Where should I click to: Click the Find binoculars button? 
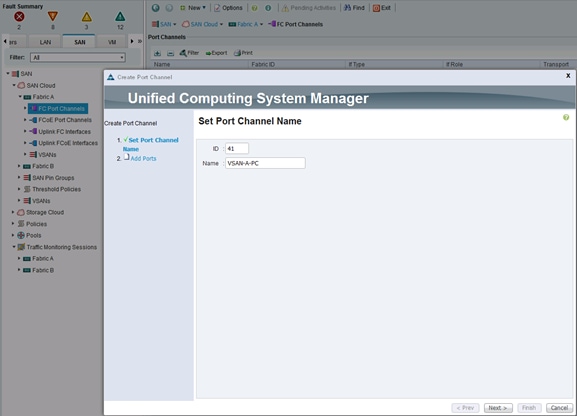click(354, 8)
